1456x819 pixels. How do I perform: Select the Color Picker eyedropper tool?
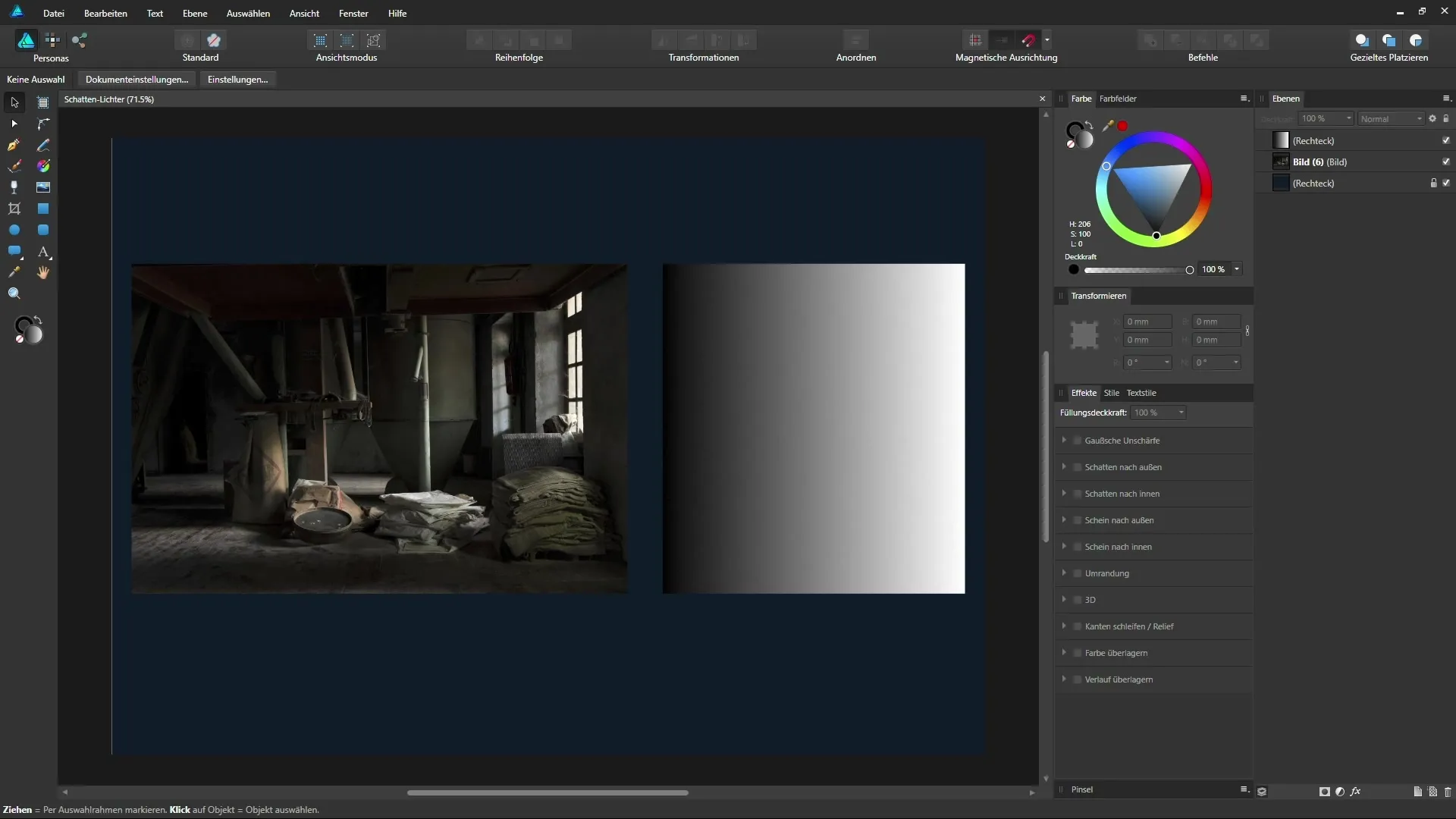tap(14, 272)
